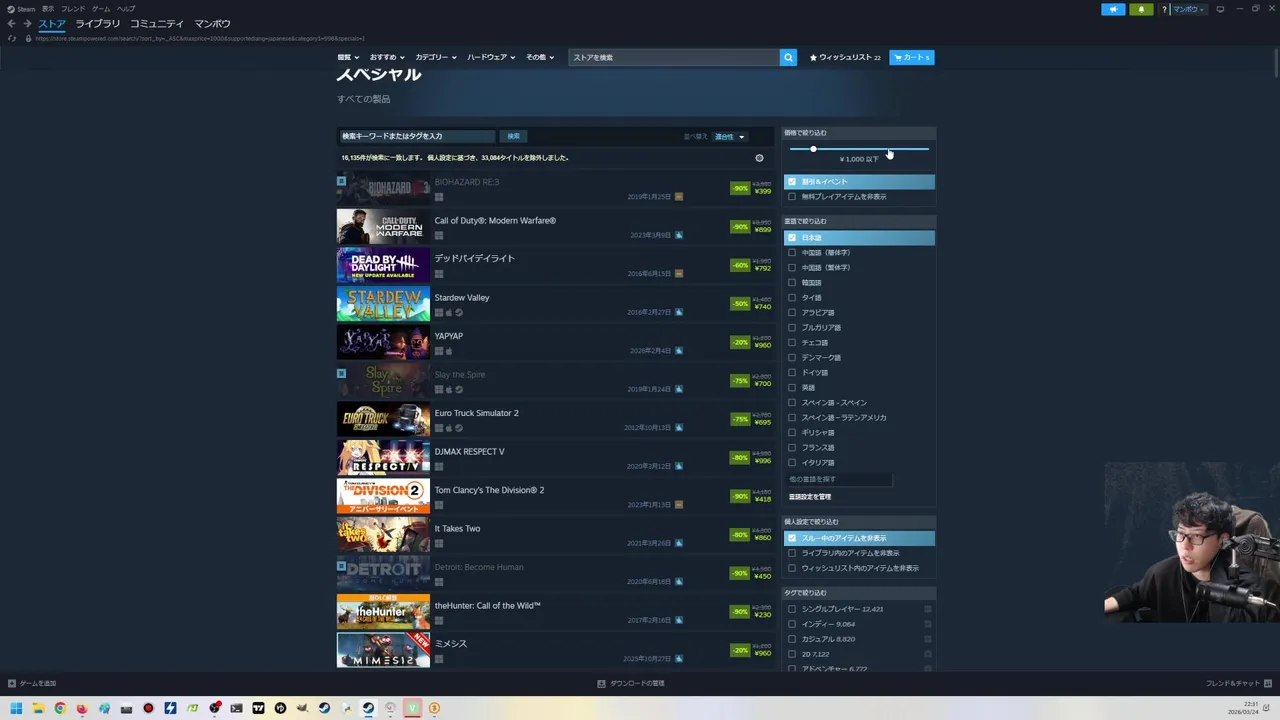Click the wishlist star icon
Screen dimensions: 1280x720
point(813,58)
